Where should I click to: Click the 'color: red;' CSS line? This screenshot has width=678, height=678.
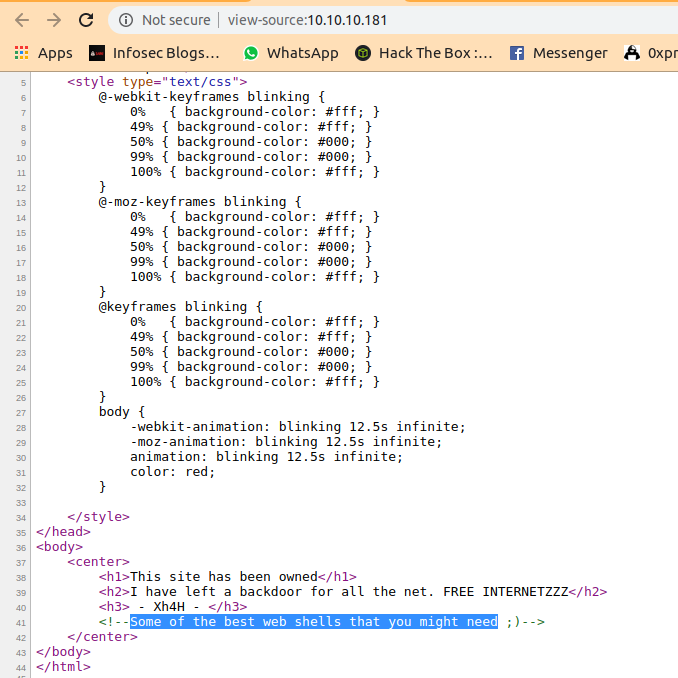[172, 471]
